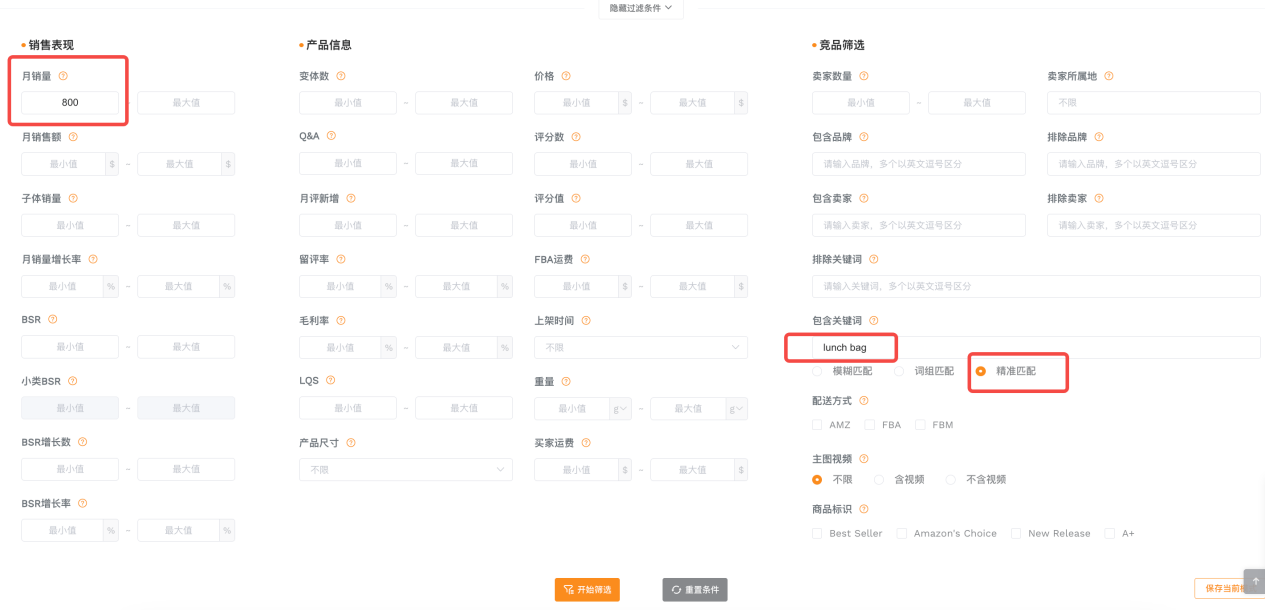Open the 产品尺寸 dropdown
The height and width of the screenshot is (610, 1265).
click(405, 469)
